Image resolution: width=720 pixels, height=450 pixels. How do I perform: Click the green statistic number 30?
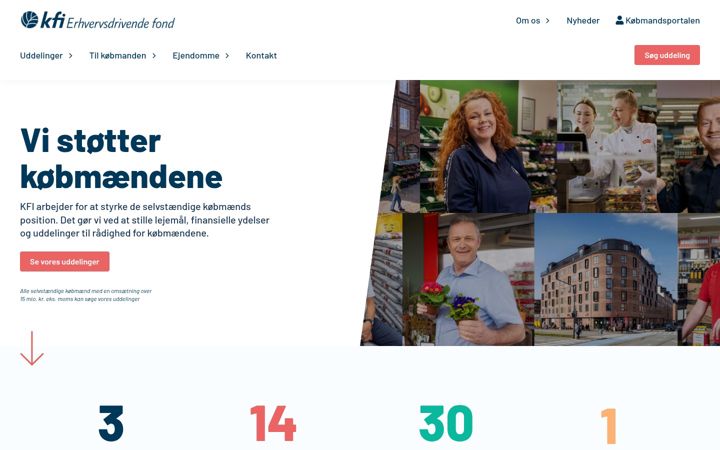tap(446, 423)
